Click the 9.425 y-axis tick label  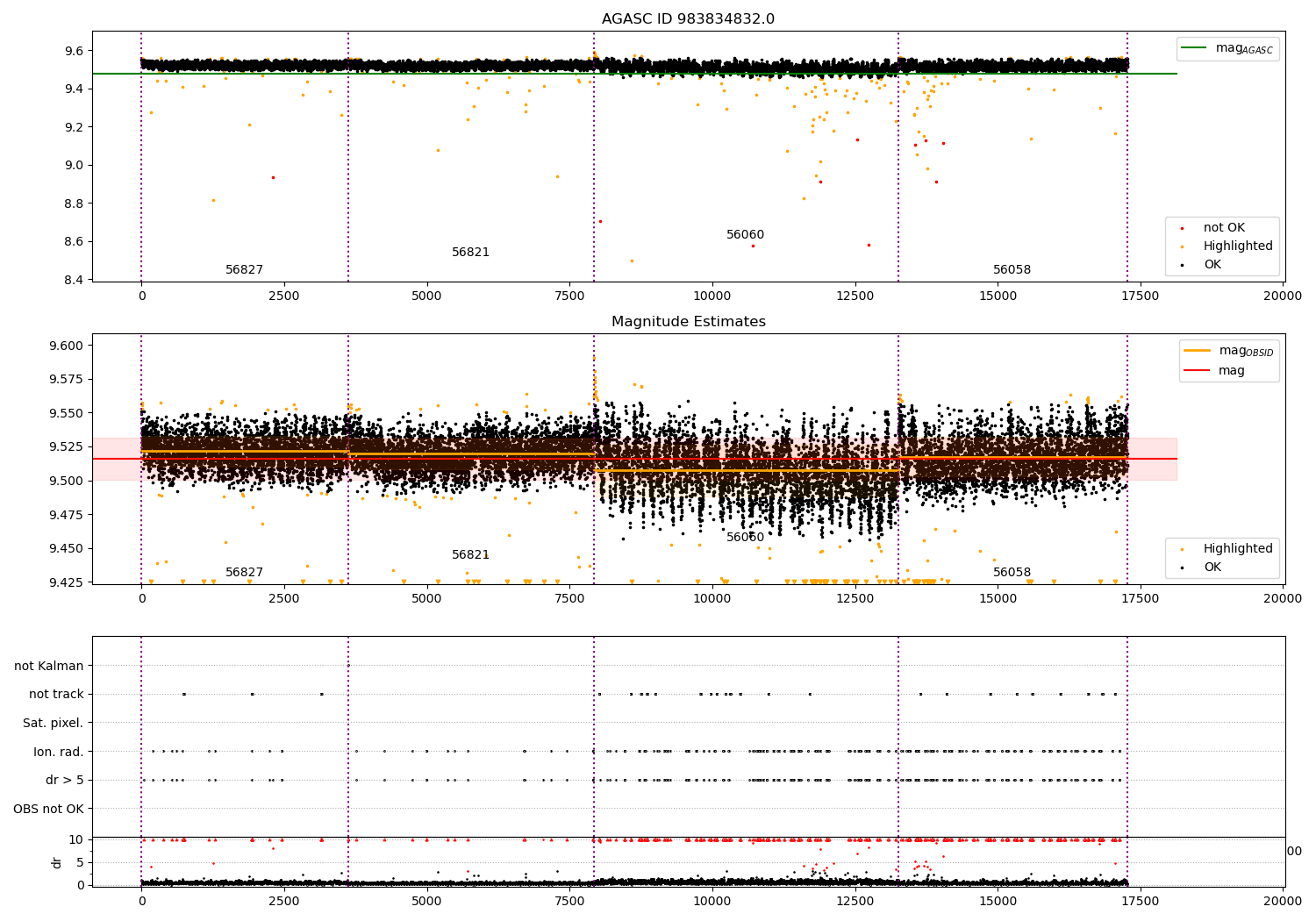tap(68, 582)
